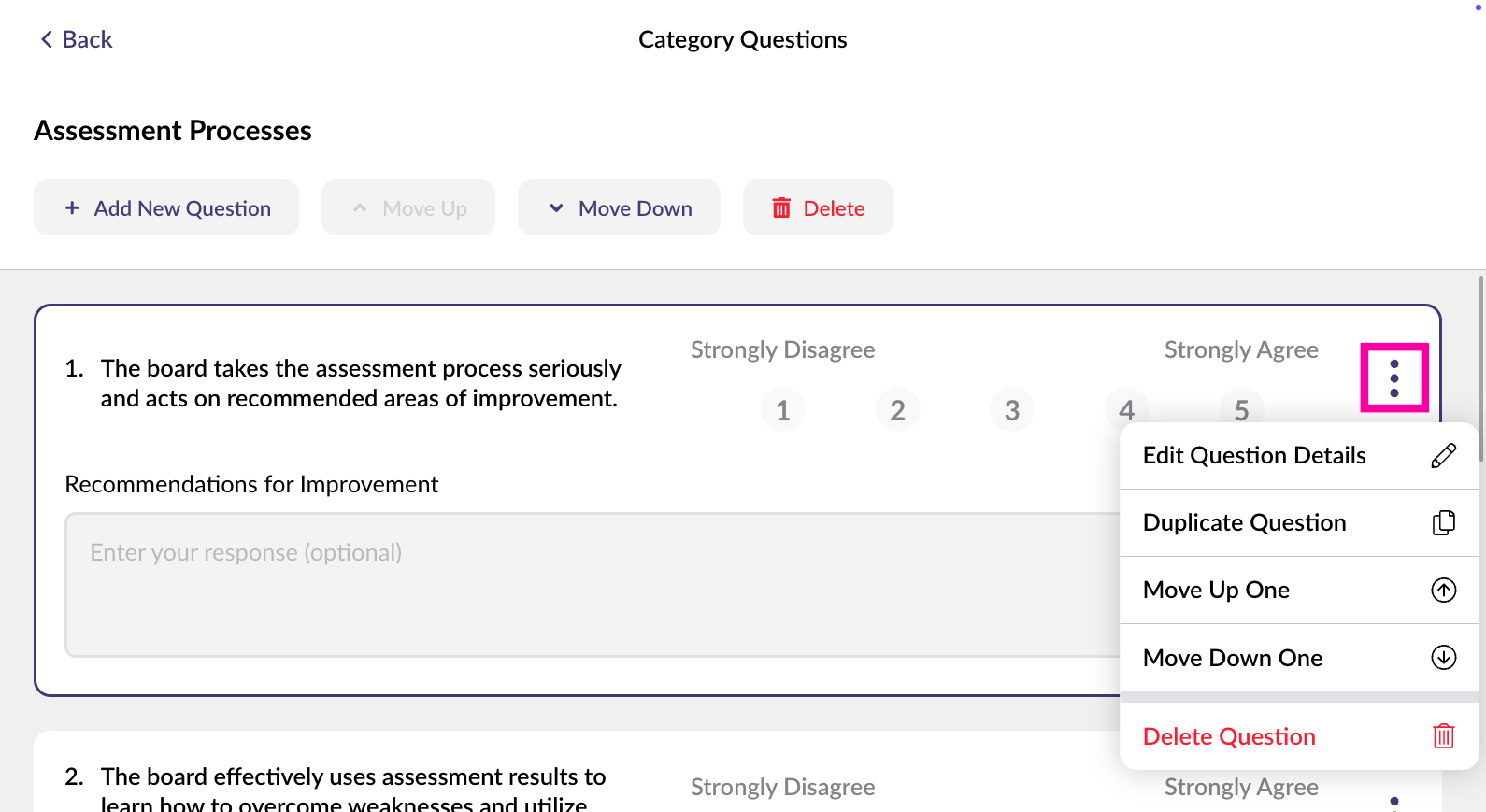Click the text of question 1 about the board

[361, 383]
